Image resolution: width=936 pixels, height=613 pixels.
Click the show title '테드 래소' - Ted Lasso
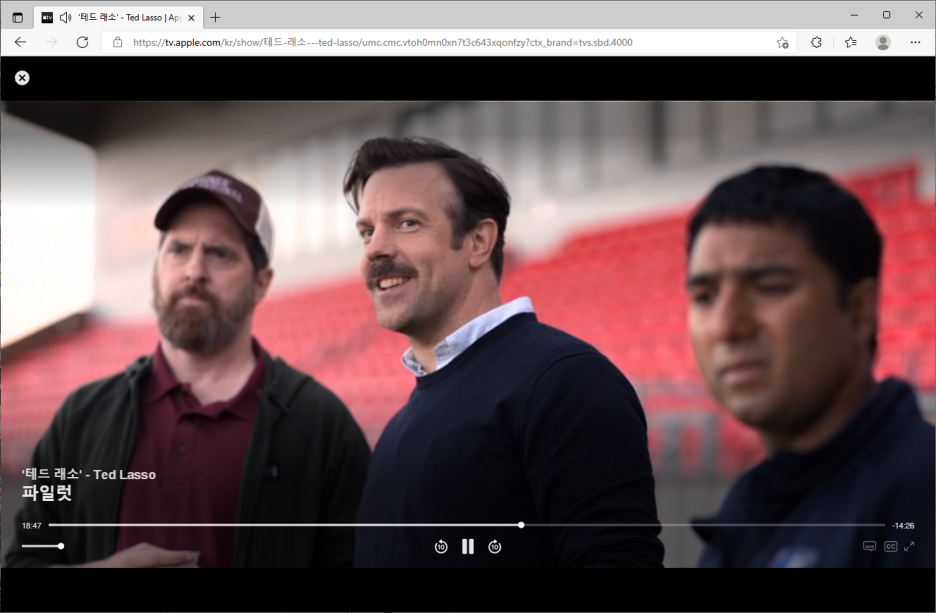coord(89,475)
